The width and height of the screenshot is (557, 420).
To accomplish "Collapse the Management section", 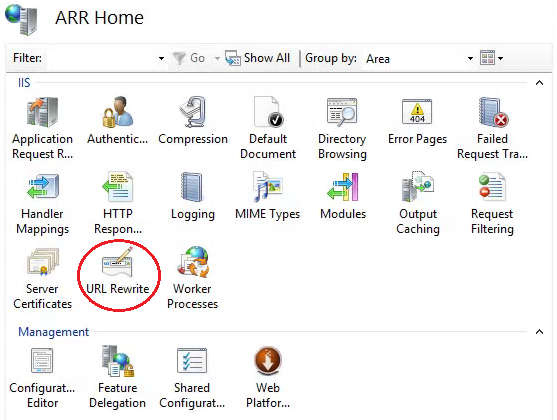I will pos(539,332).
